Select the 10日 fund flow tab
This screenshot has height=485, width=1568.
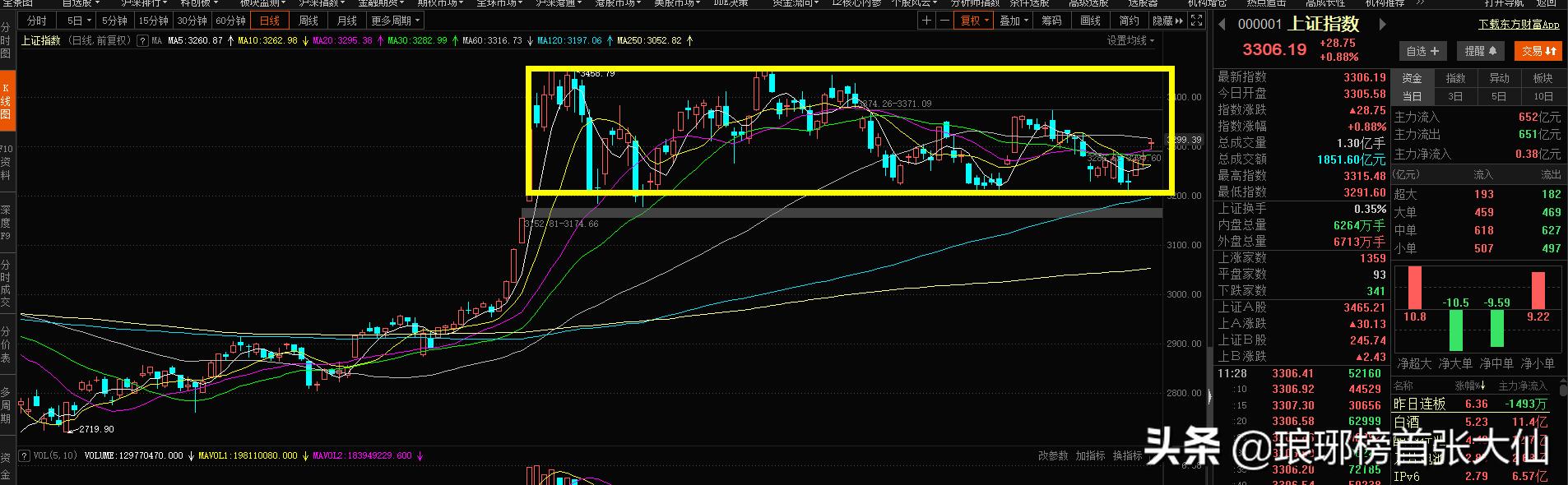[x=1543, y=96]
